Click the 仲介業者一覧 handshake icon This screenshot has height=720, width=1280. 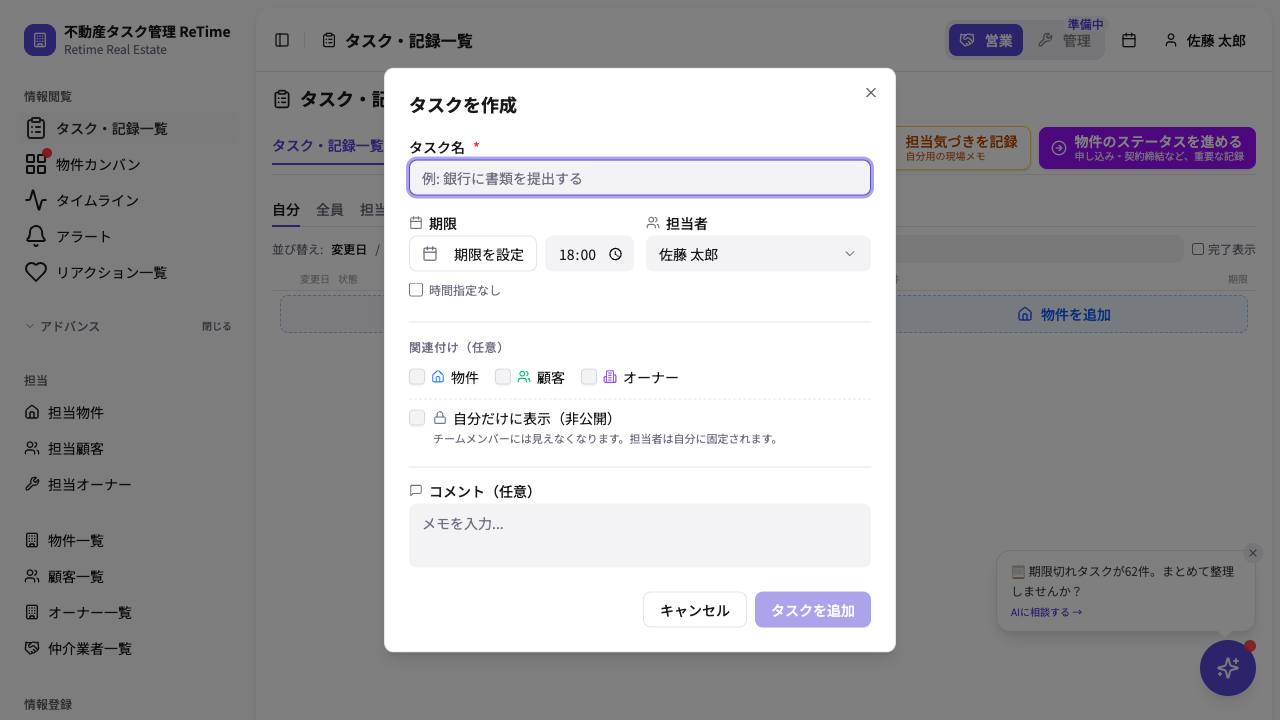pos(32,648)
